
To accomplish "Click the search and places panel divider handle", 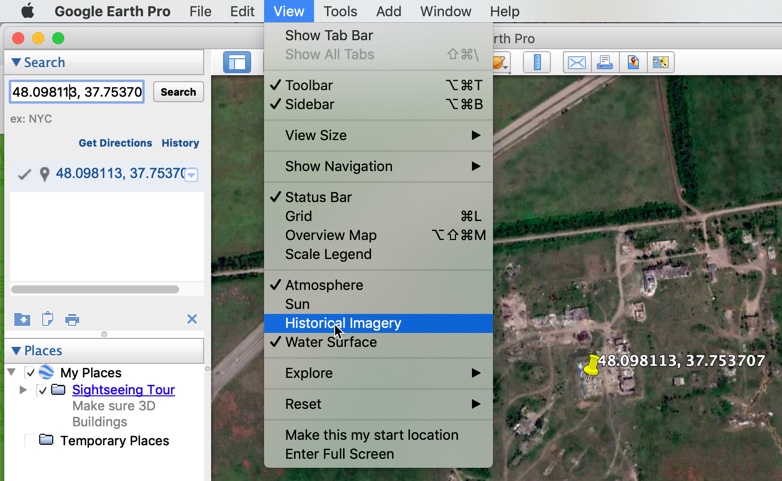I will 104,334.
